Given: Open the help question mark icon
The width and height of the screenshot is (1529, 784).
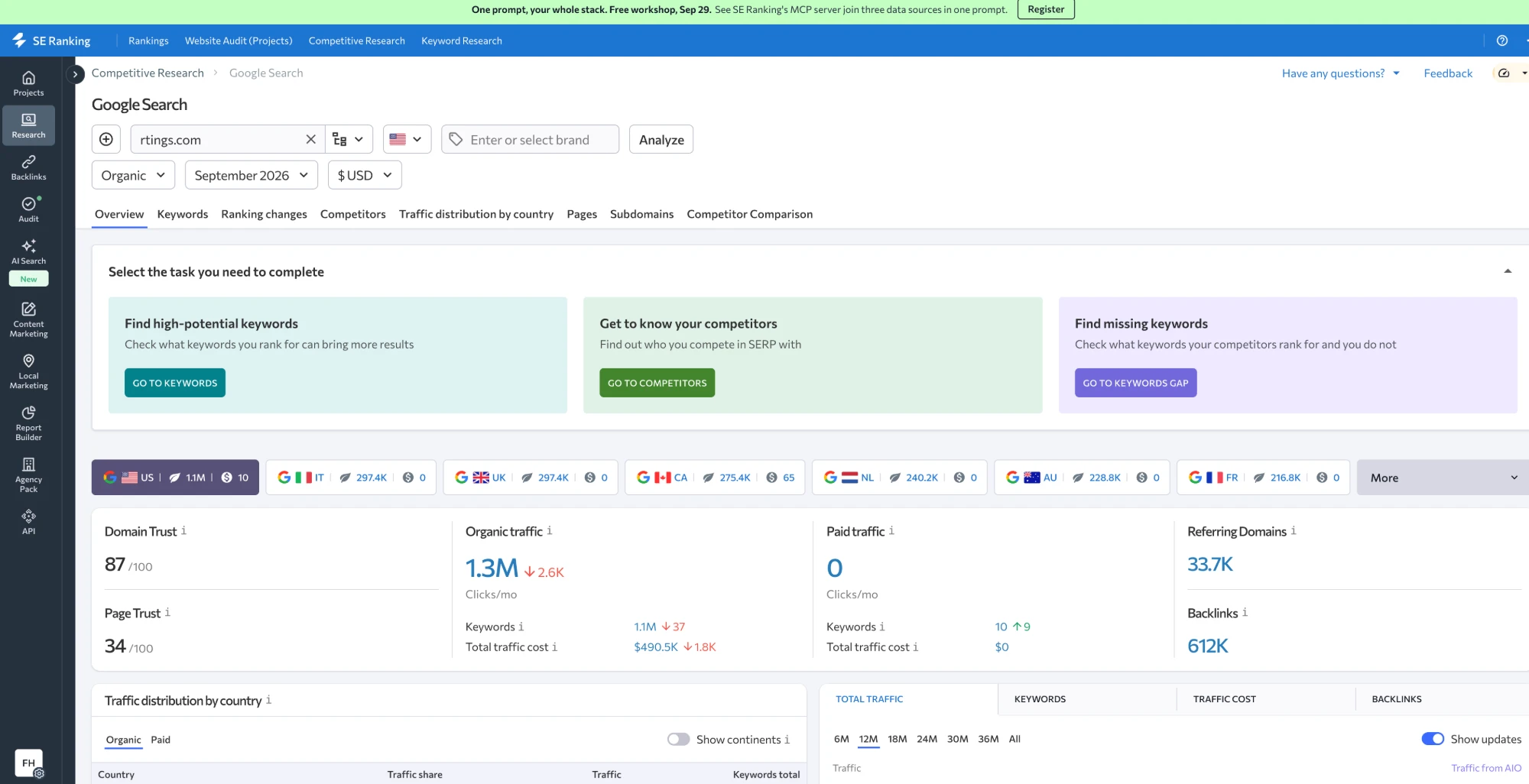Looking at the screenshot, I should (1502, 40).
